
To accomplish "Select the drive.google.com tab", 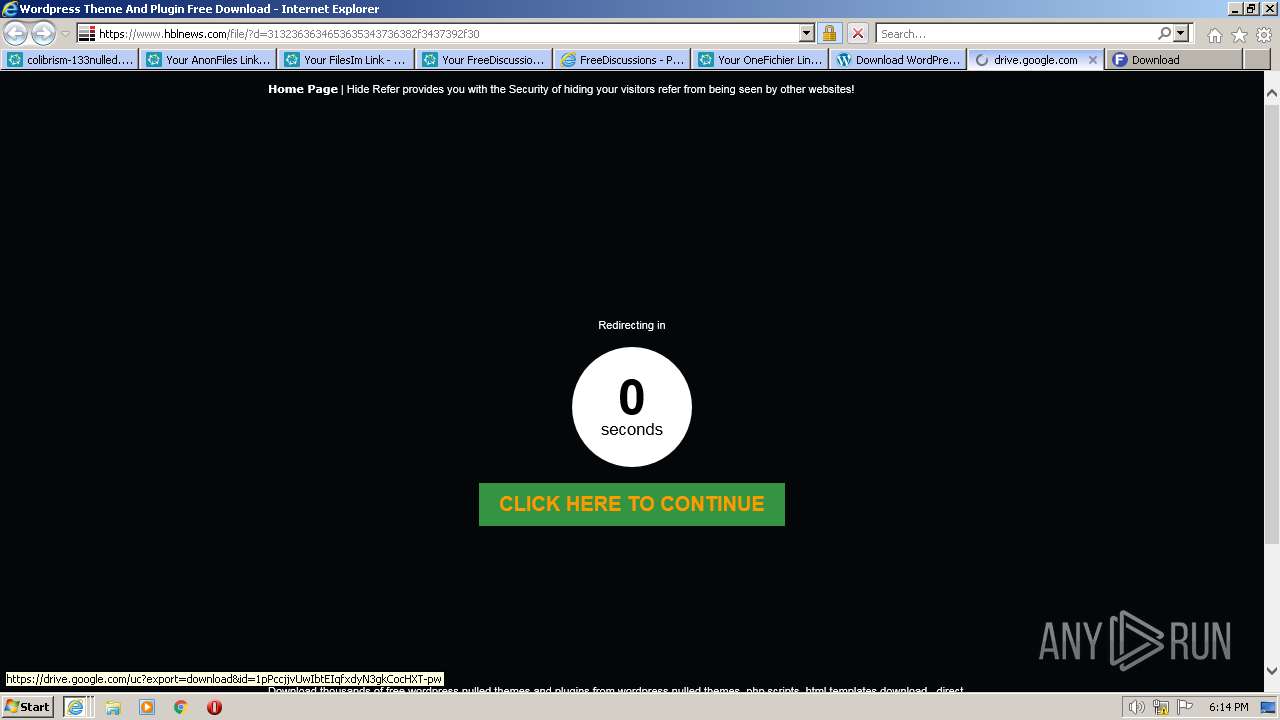I will (x=1035, y=60).
